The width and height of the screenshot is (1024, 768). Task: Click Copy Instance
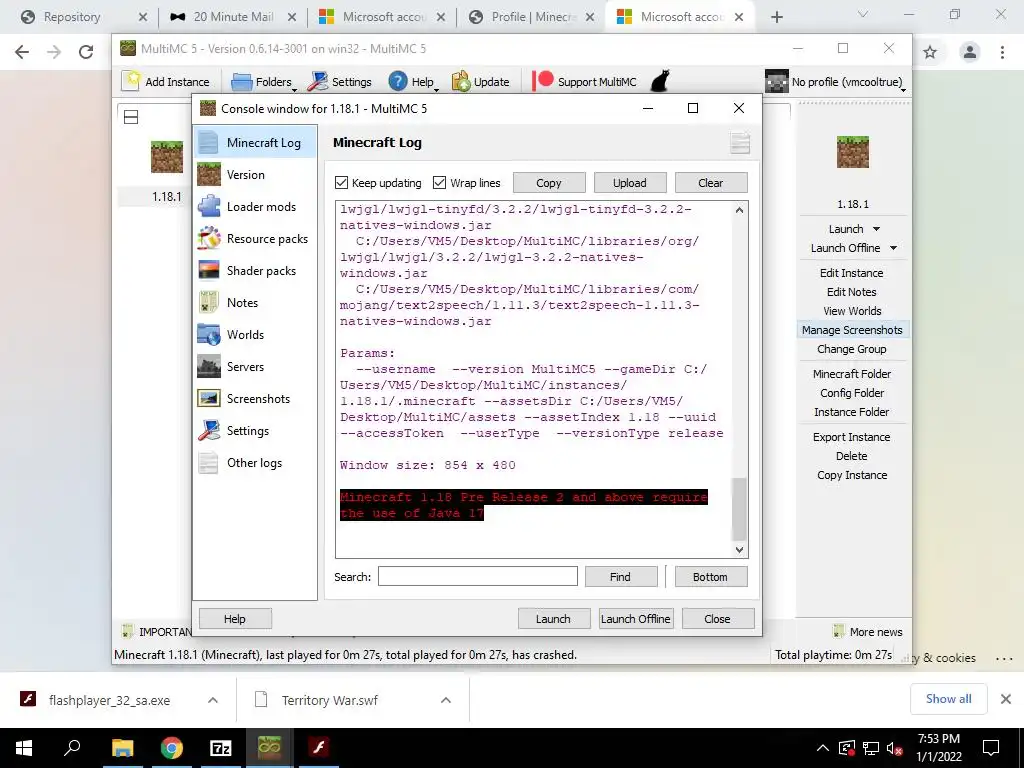(x=852, y=475)
